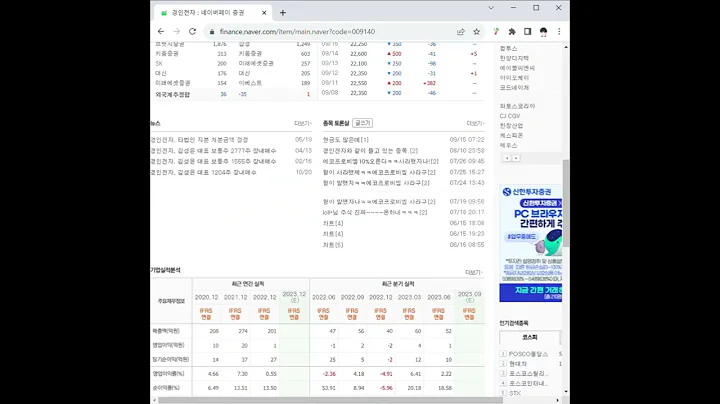Share this page via address bar icon
720x404 pixels.
point(461,32)
